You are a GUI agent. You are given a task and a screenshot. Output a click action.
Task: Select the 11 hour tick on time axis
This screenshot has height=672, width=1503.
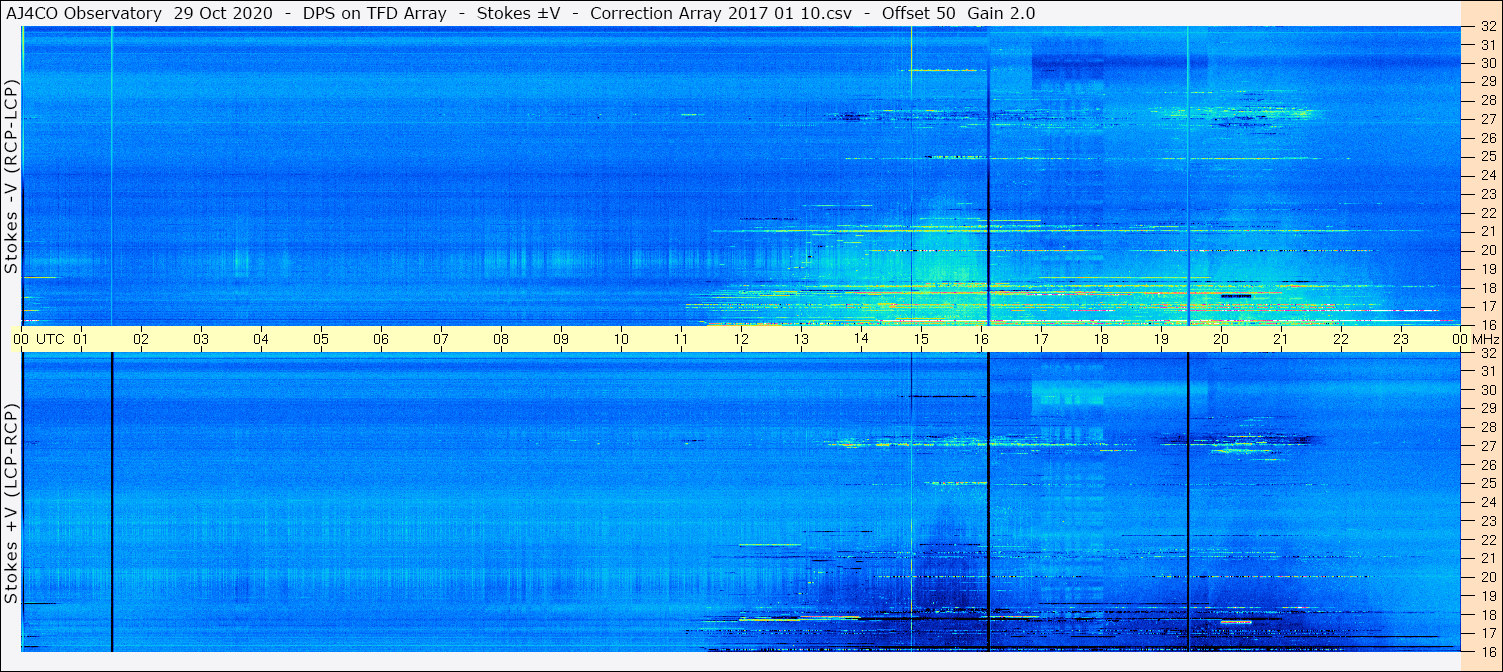click(681, 339)
